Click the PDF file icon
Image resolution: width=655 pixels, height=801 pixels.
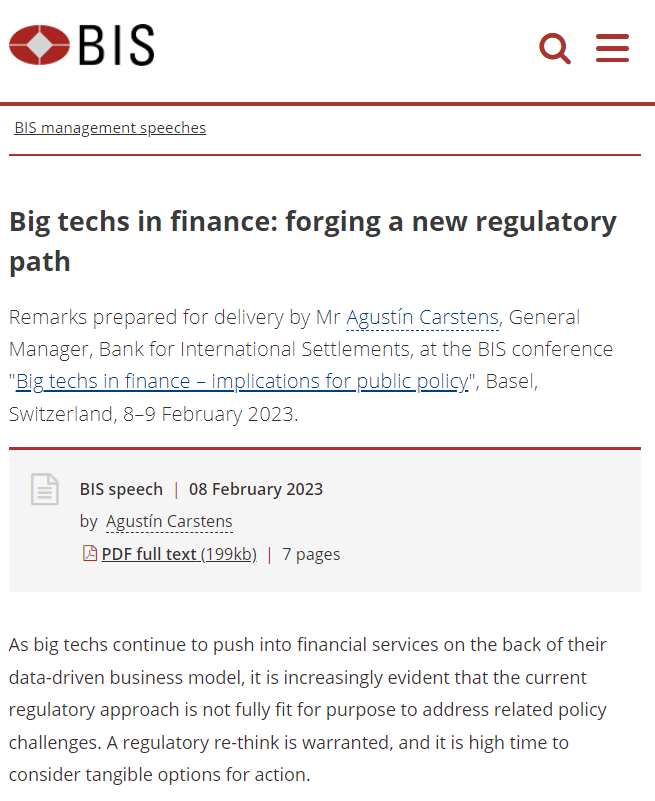pyautogui.click(x=90, y=553)
